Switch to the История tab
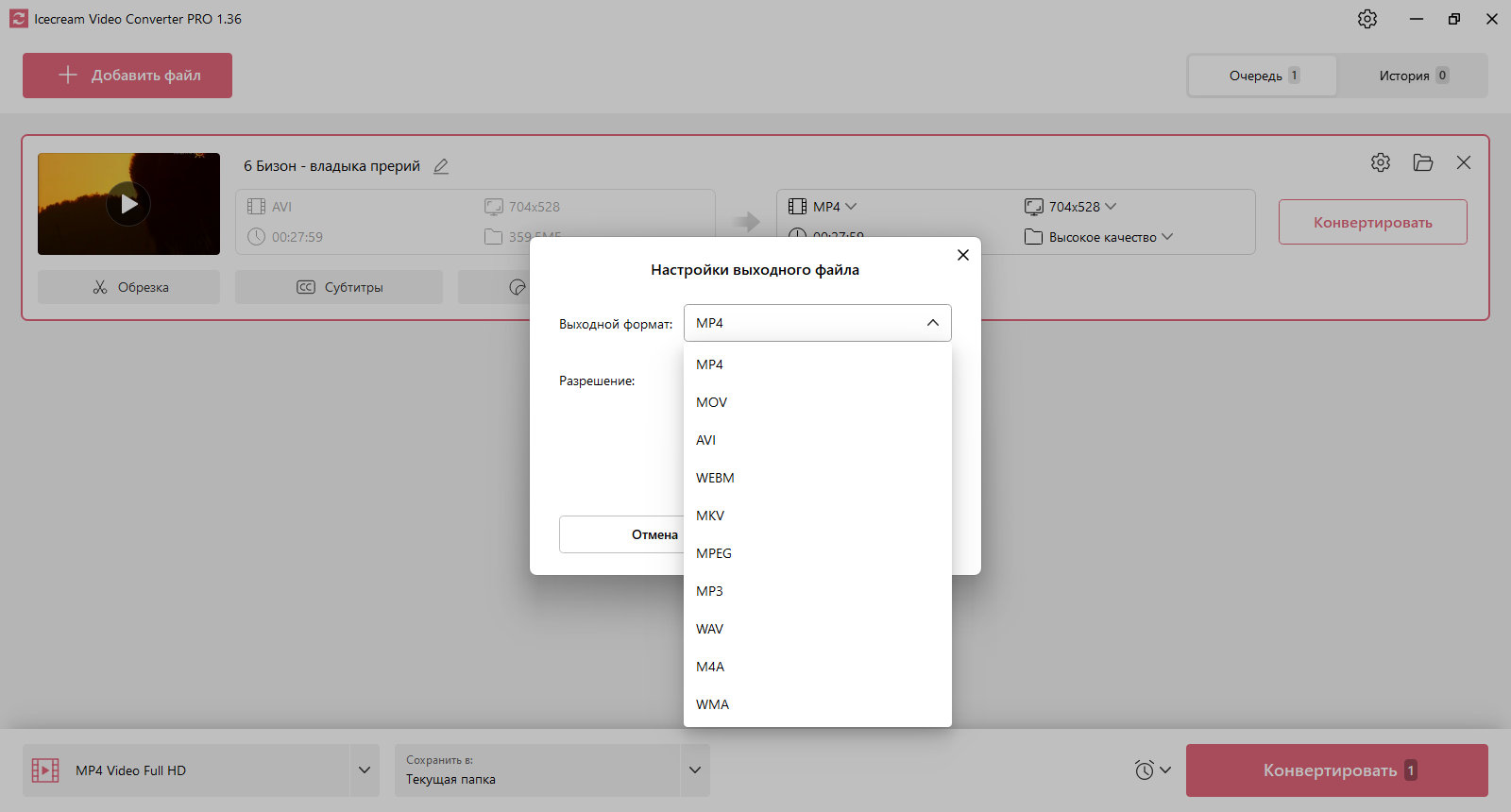Screen dimensions: 1511x812 click(1413, 76)
